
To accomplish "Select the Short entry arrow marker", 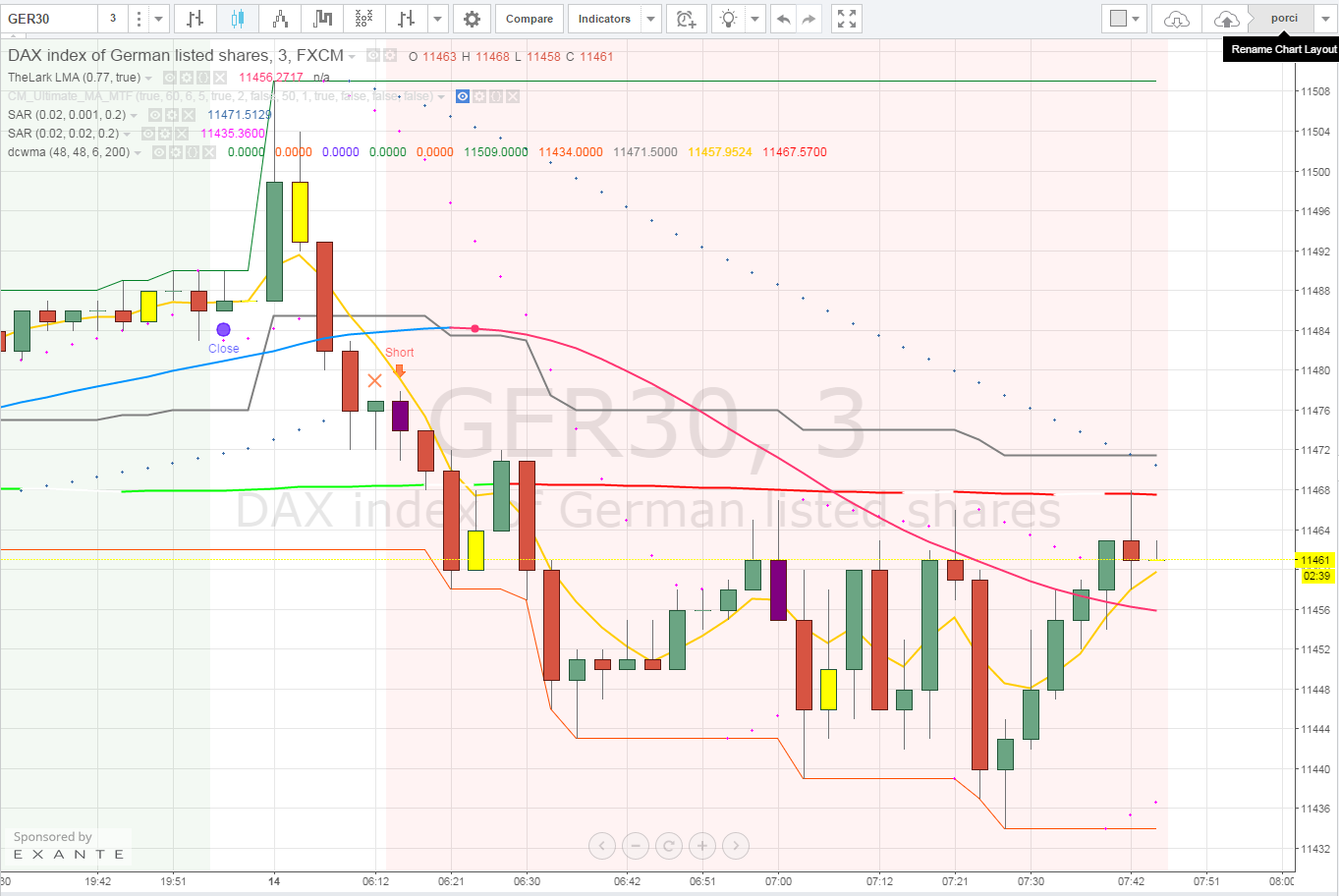I will (399, 371).
